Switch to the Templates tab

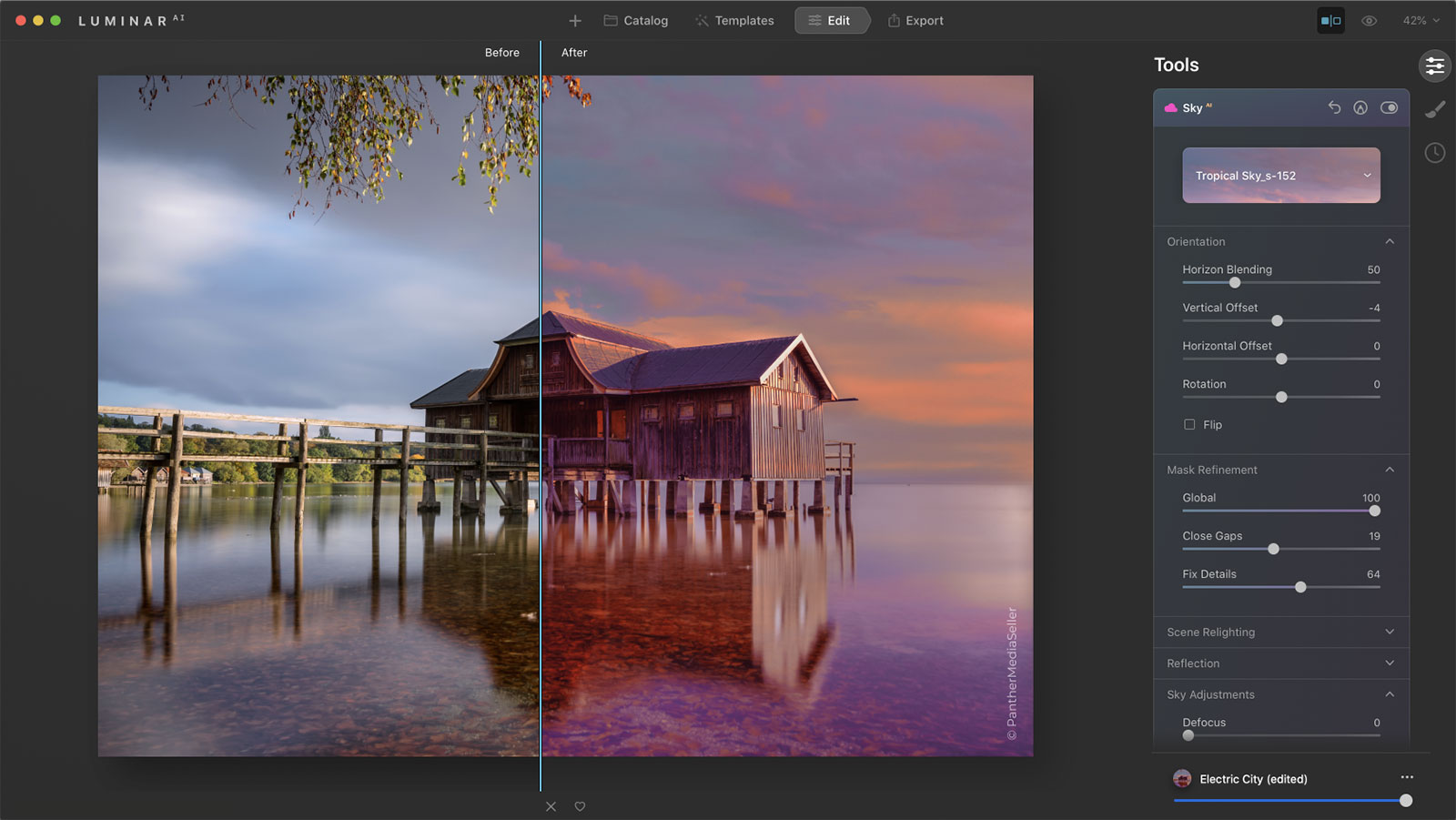click(x=734, y=21)
